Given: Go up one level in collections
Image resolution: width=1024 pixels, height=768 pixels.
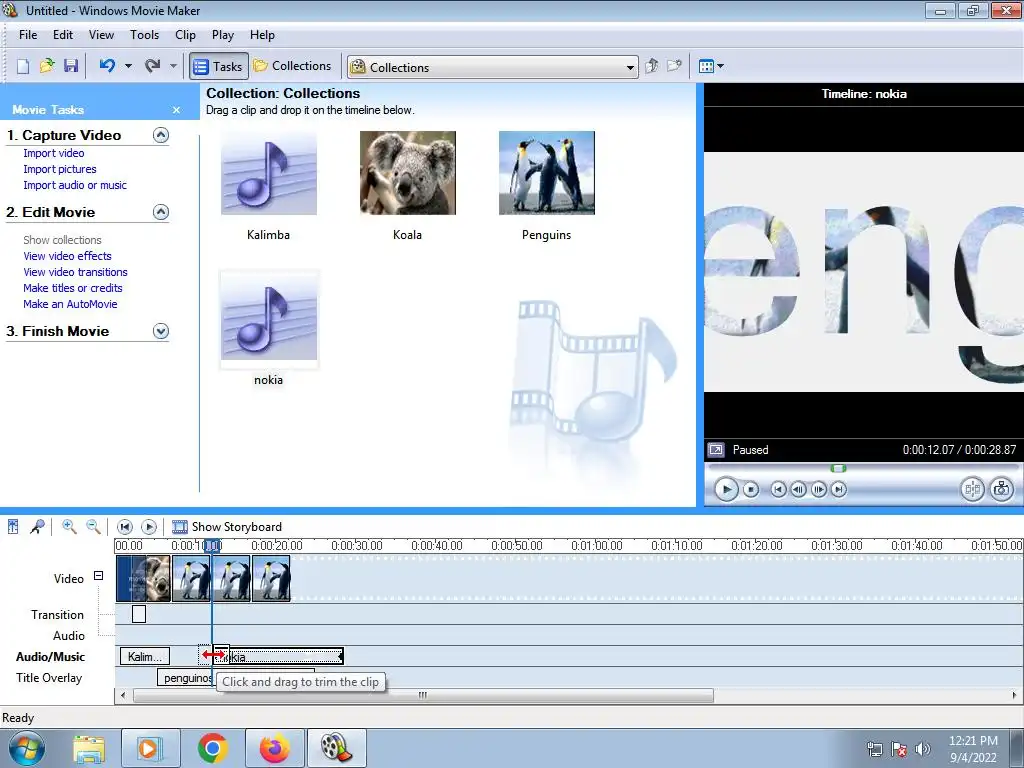Looking at the screenshot, I should tap(651, 66).
